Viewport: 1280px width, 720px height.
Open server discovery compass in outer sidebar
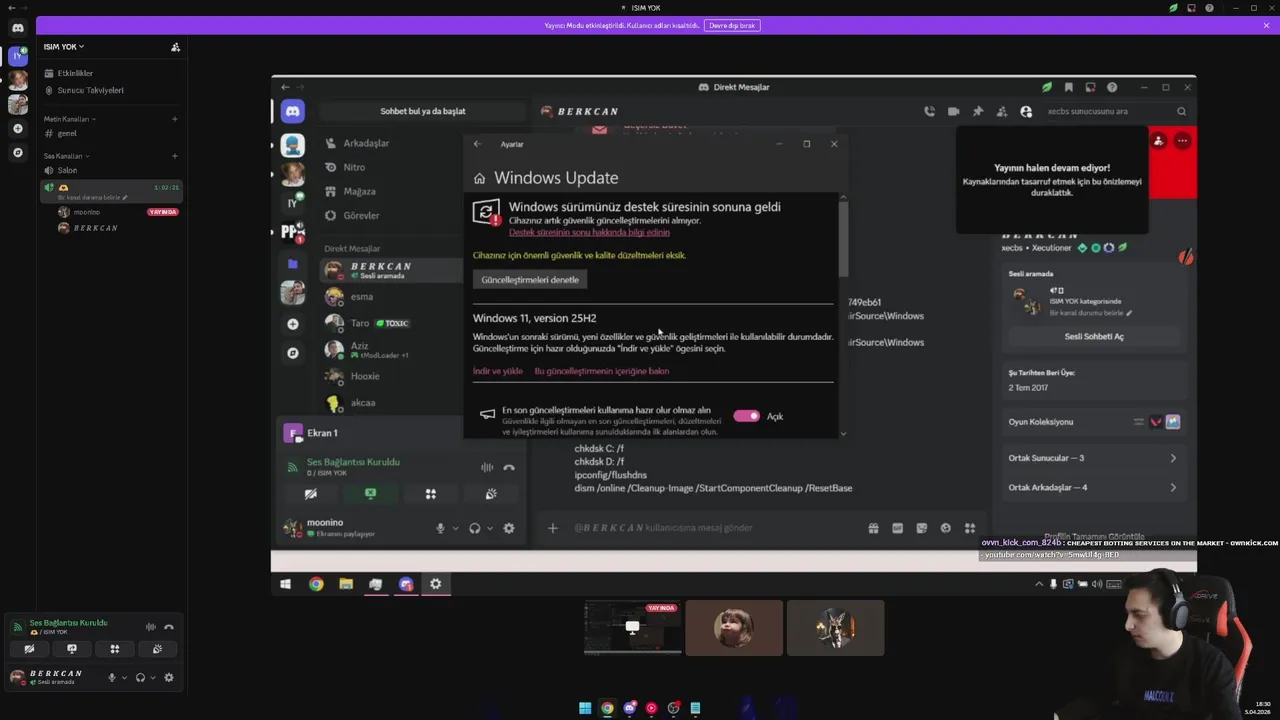17,153
